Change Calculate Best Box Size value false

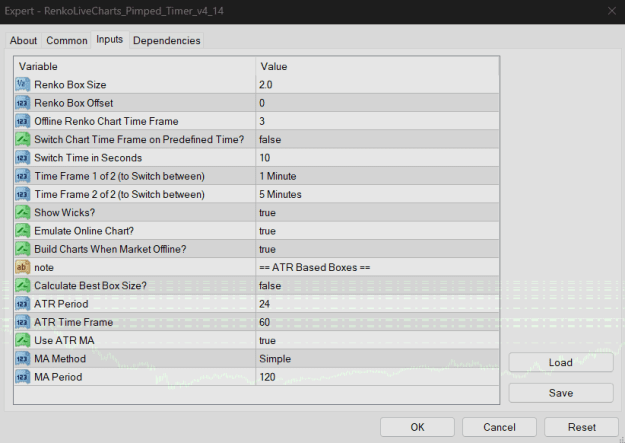(x=377, y=285)
